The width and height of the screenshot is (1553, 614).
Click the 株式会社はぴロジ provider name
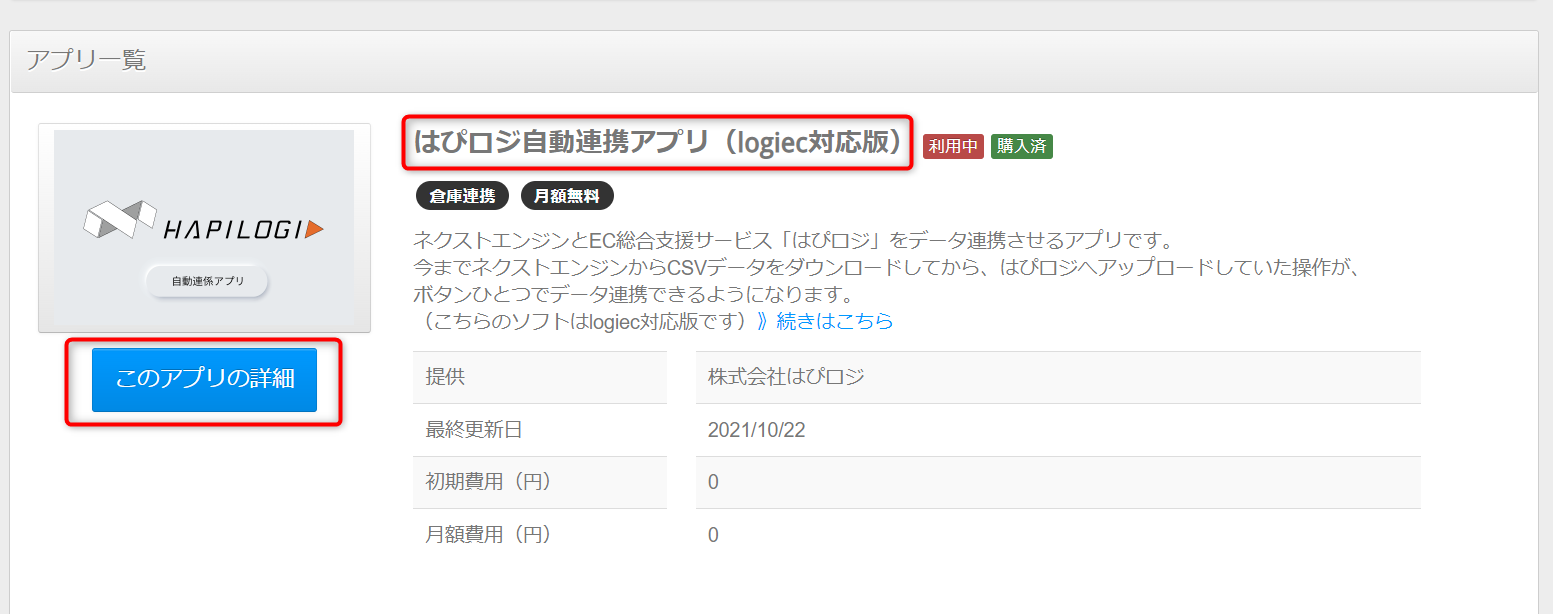tap(786, 377)
